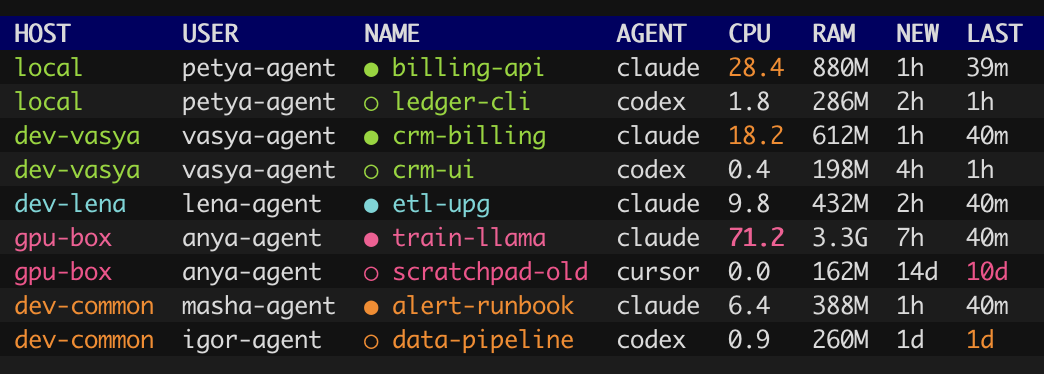Select the pink filled dot beside train-llama

click(372, 239)
